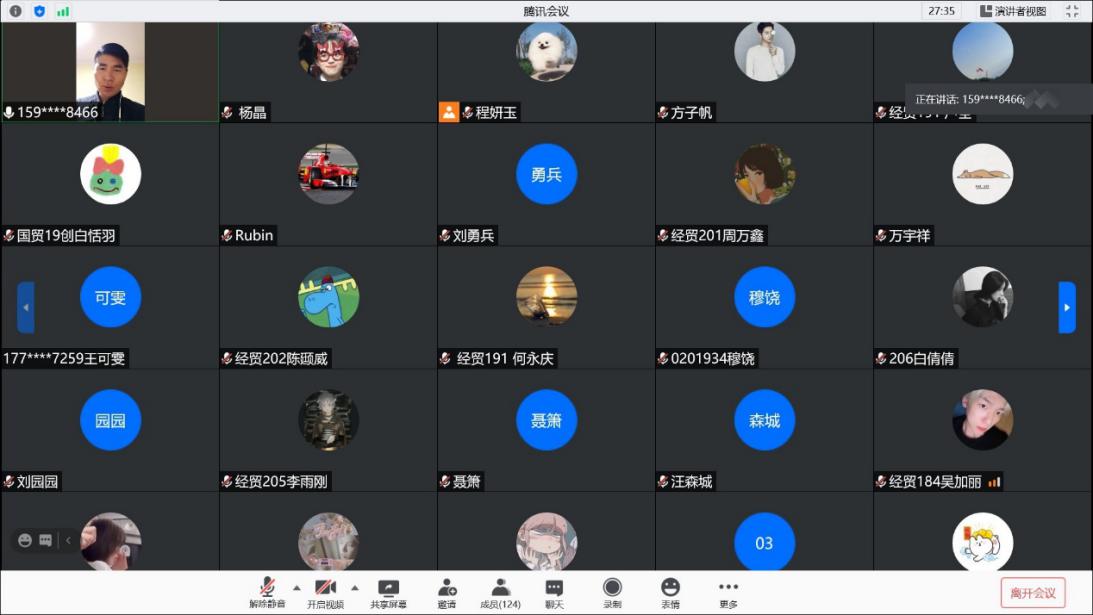Unmute microphone with 解除静音
The height and width of the screenshot is (615, 1093).
coord(267,592)
